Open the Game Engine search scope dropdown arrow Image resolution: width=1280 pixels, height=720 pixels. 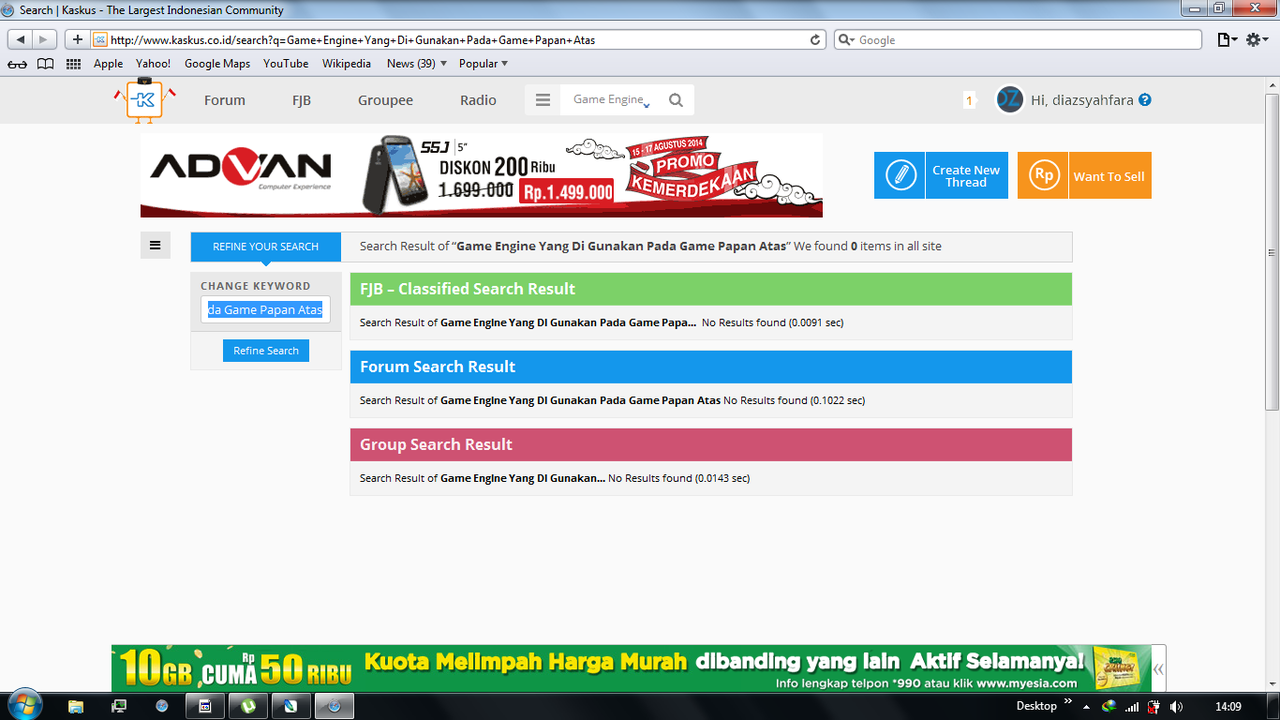648,103
